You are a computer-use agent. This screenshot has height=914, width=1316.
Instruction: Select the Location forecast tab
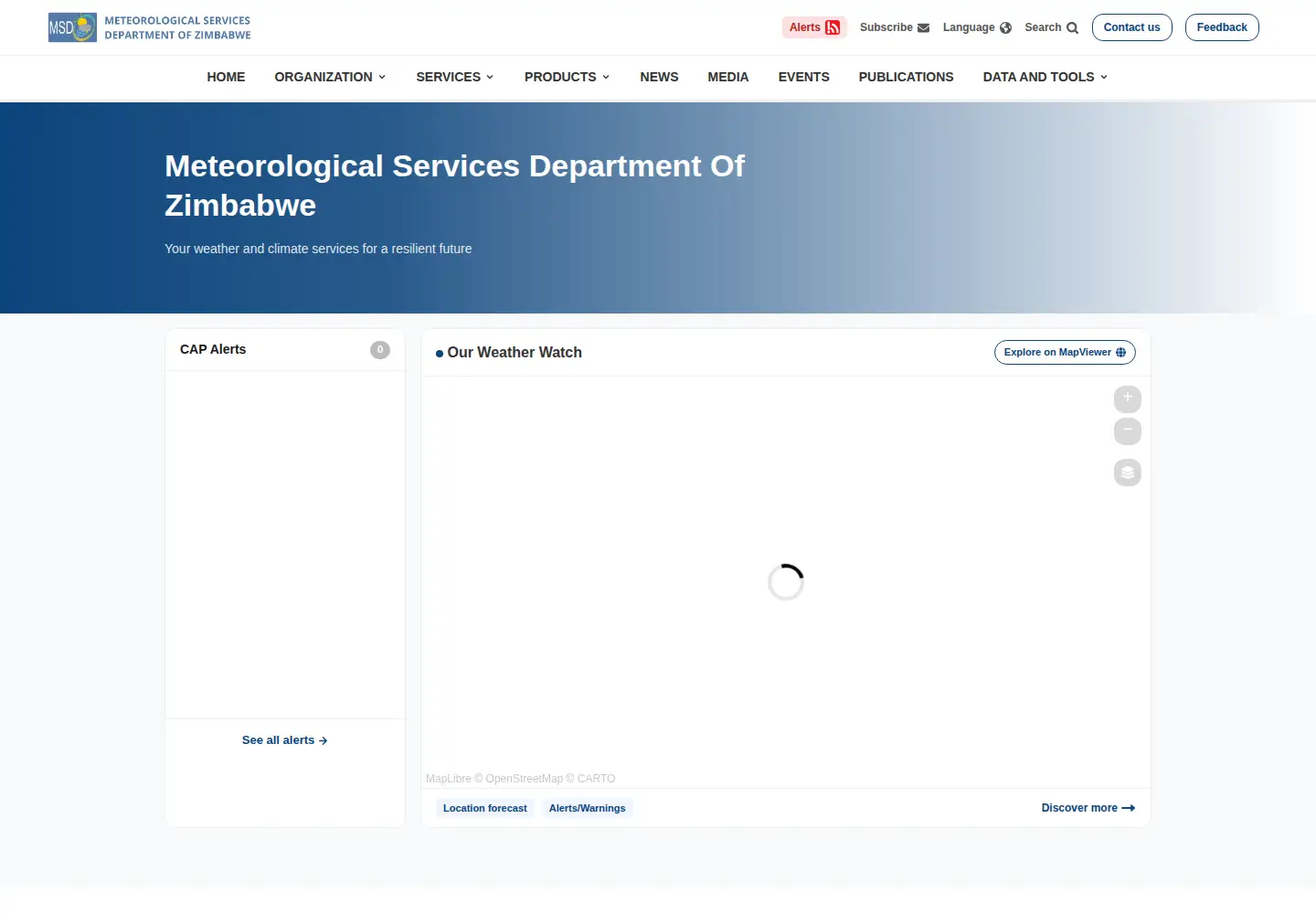point(485,808)
